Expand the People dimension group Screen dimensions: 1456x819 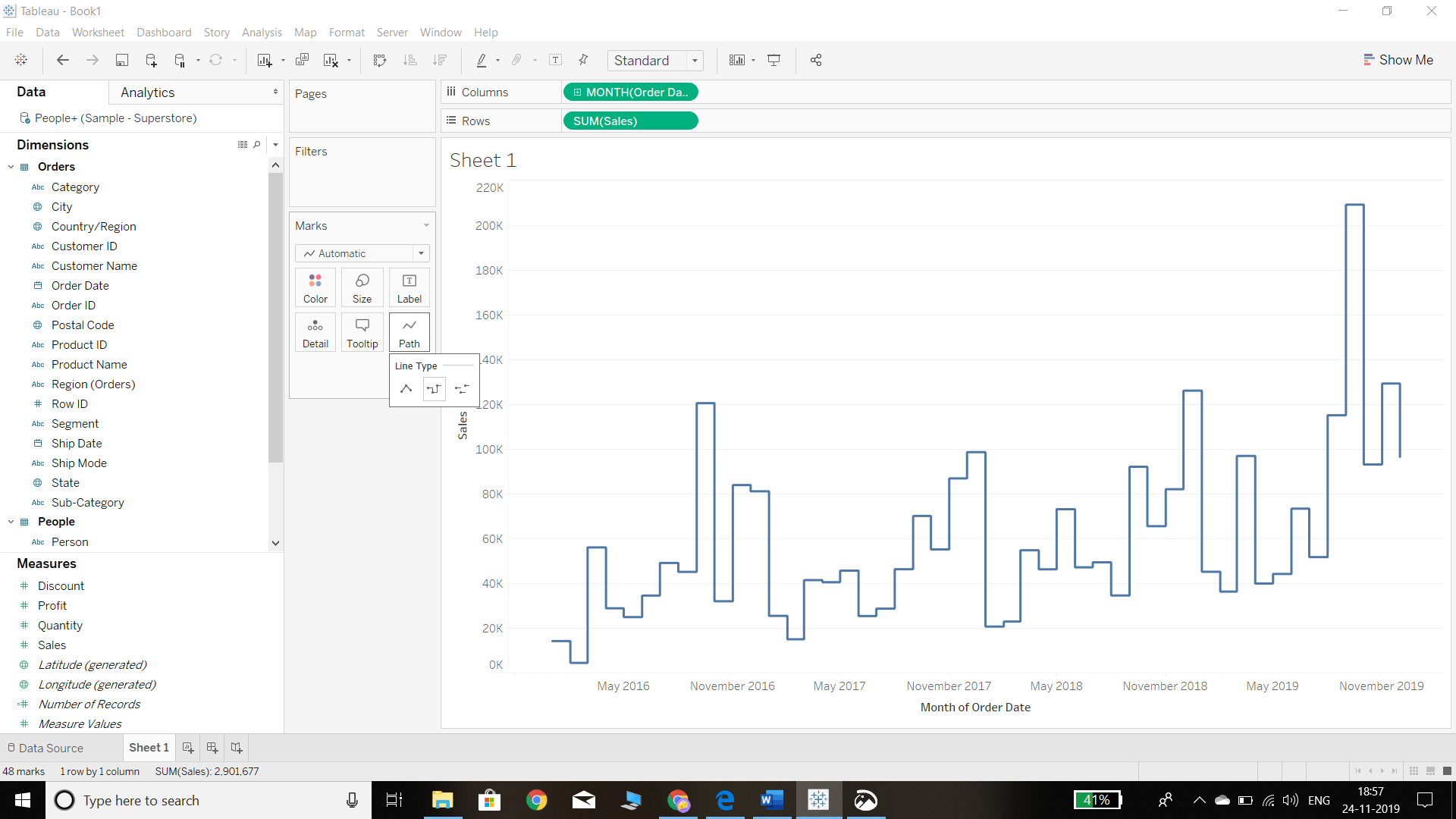click(x=10, y=521)
